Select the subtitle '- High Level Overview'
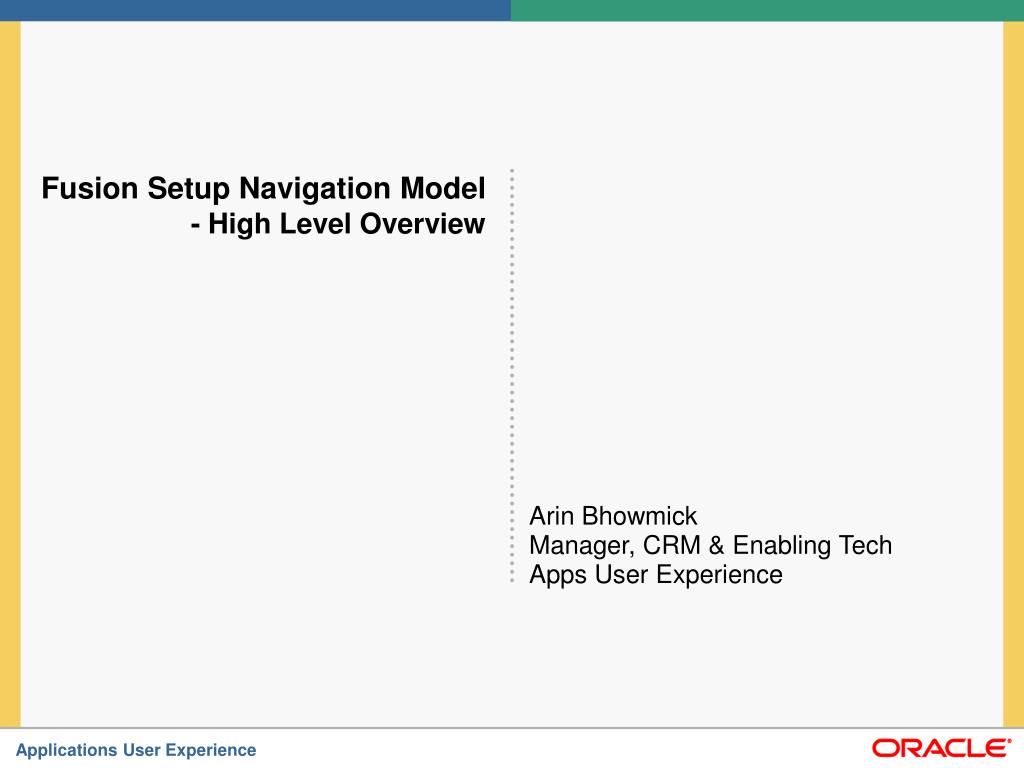The image size is (1024, 768). coord(338,224)
